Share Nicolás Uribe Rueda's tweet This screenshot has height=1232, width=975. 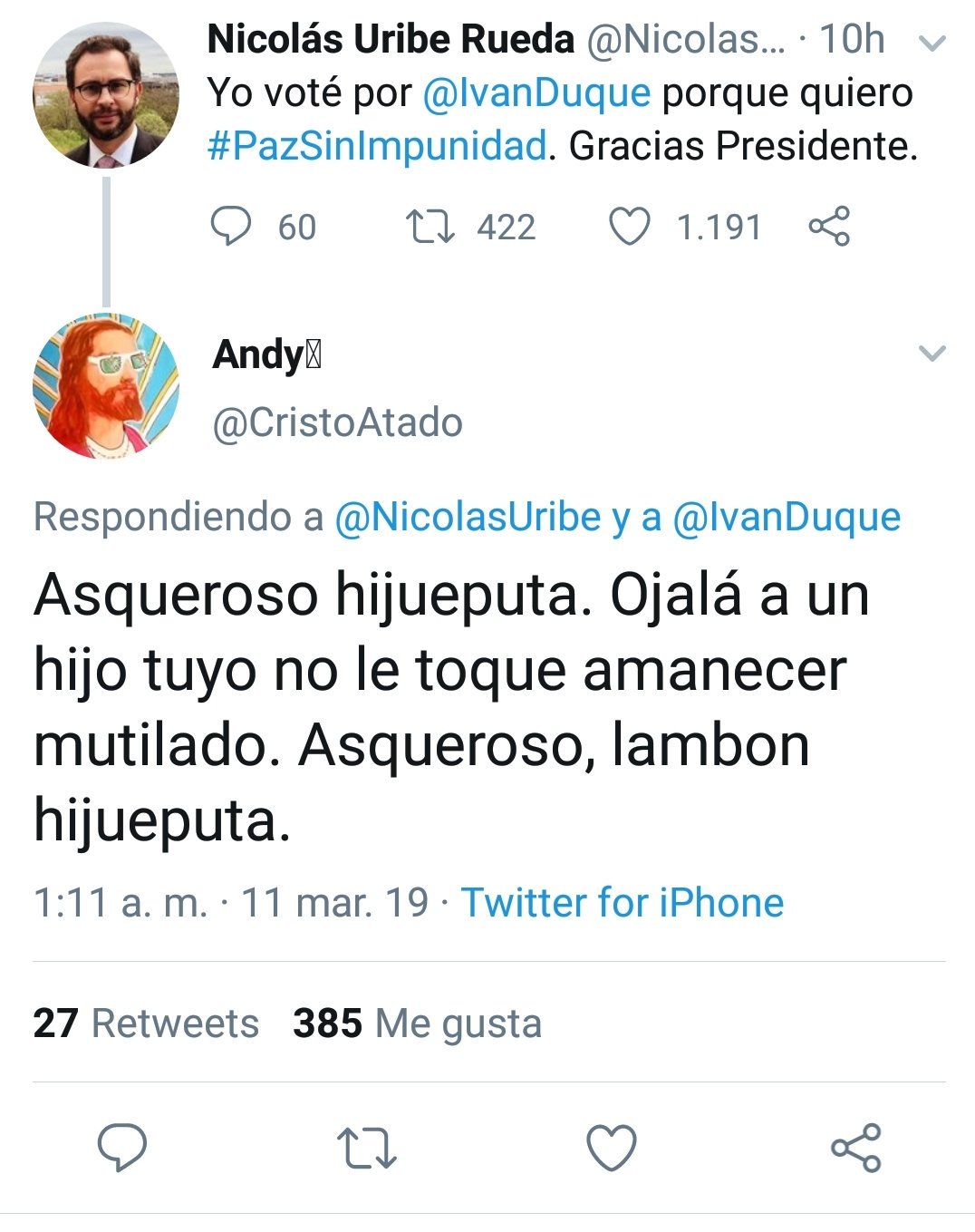tap(829, 227)
